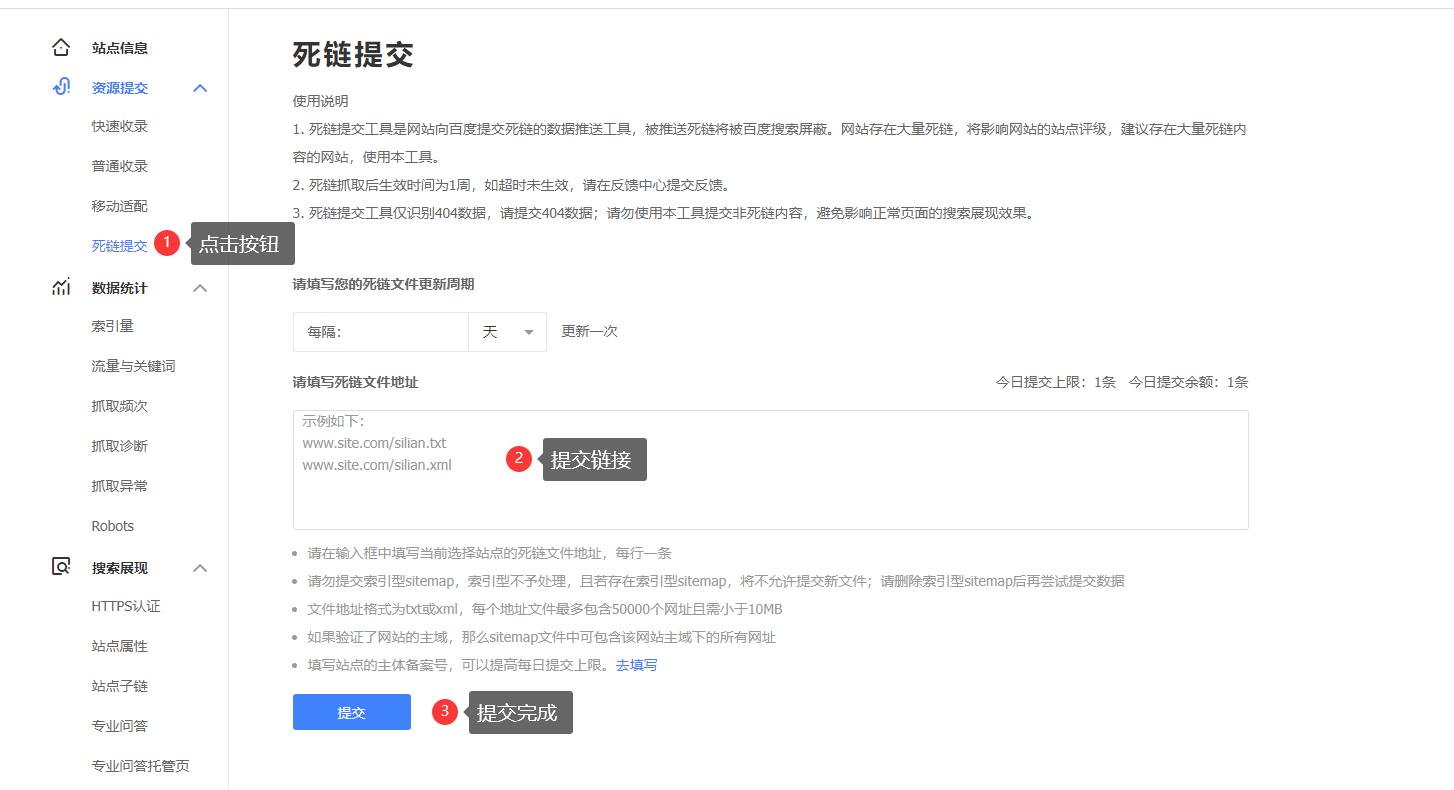Click the chart icon beside 数据统计

[x=61, y=288]
